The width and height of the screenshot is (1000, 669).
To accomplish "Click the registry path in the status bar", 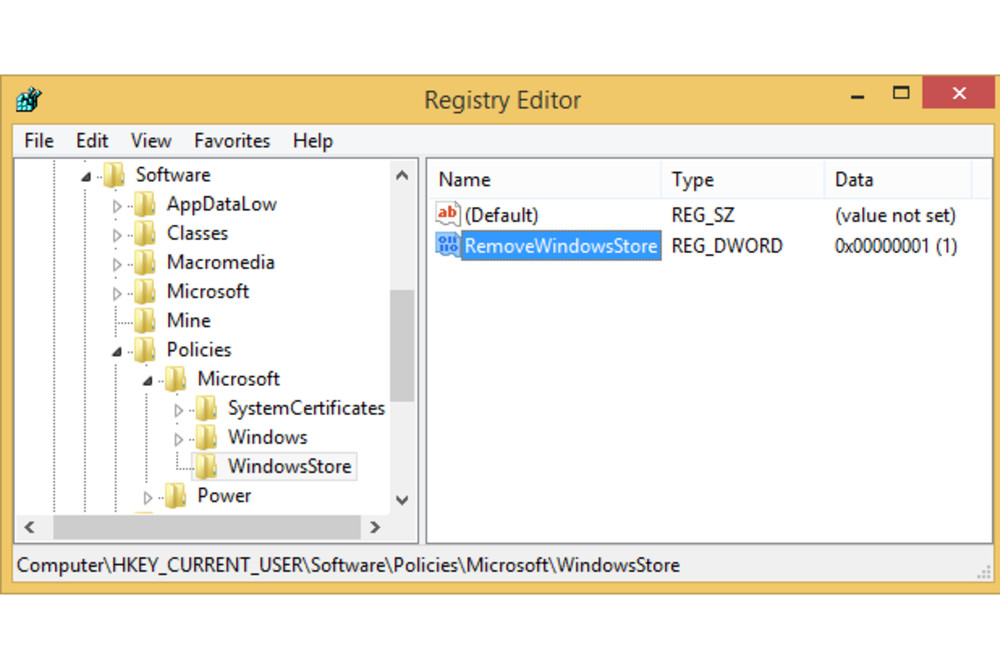I will coord(348,565).
